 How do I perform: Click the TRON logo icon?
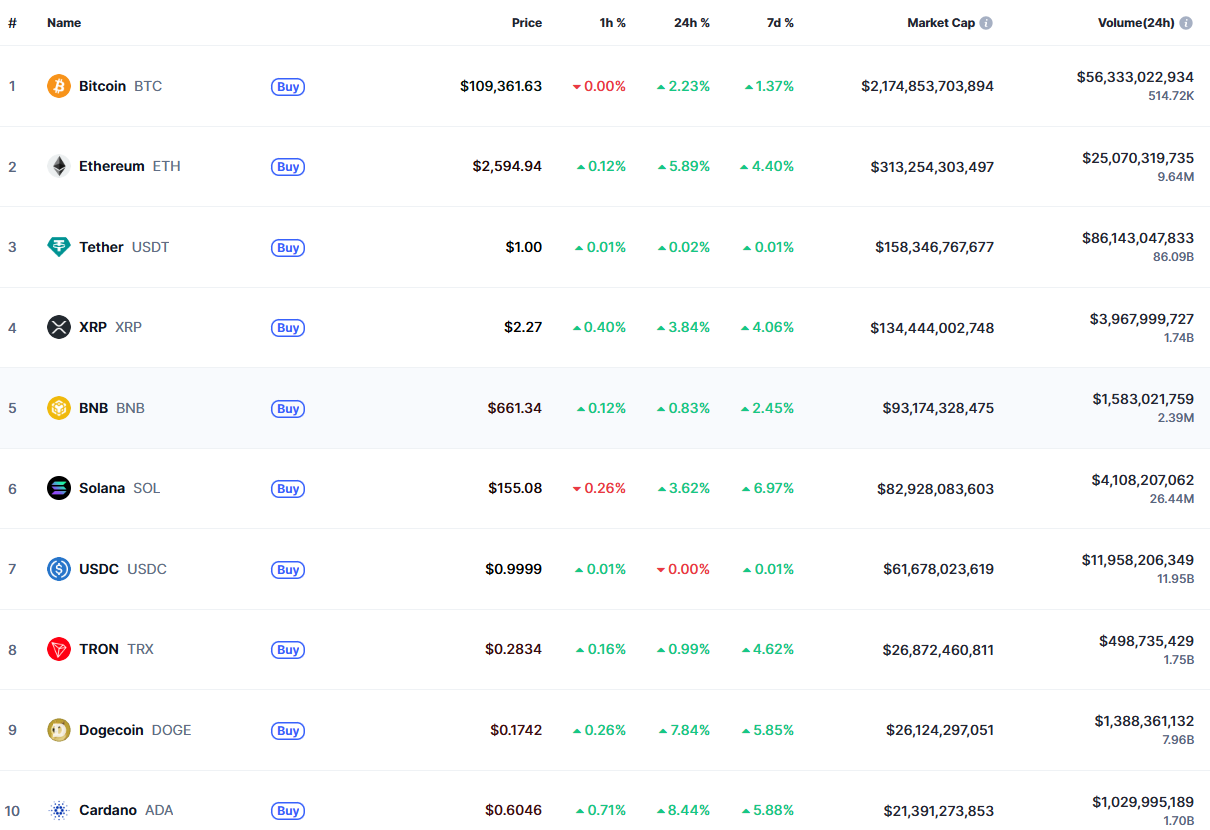(x=59, y=649)
